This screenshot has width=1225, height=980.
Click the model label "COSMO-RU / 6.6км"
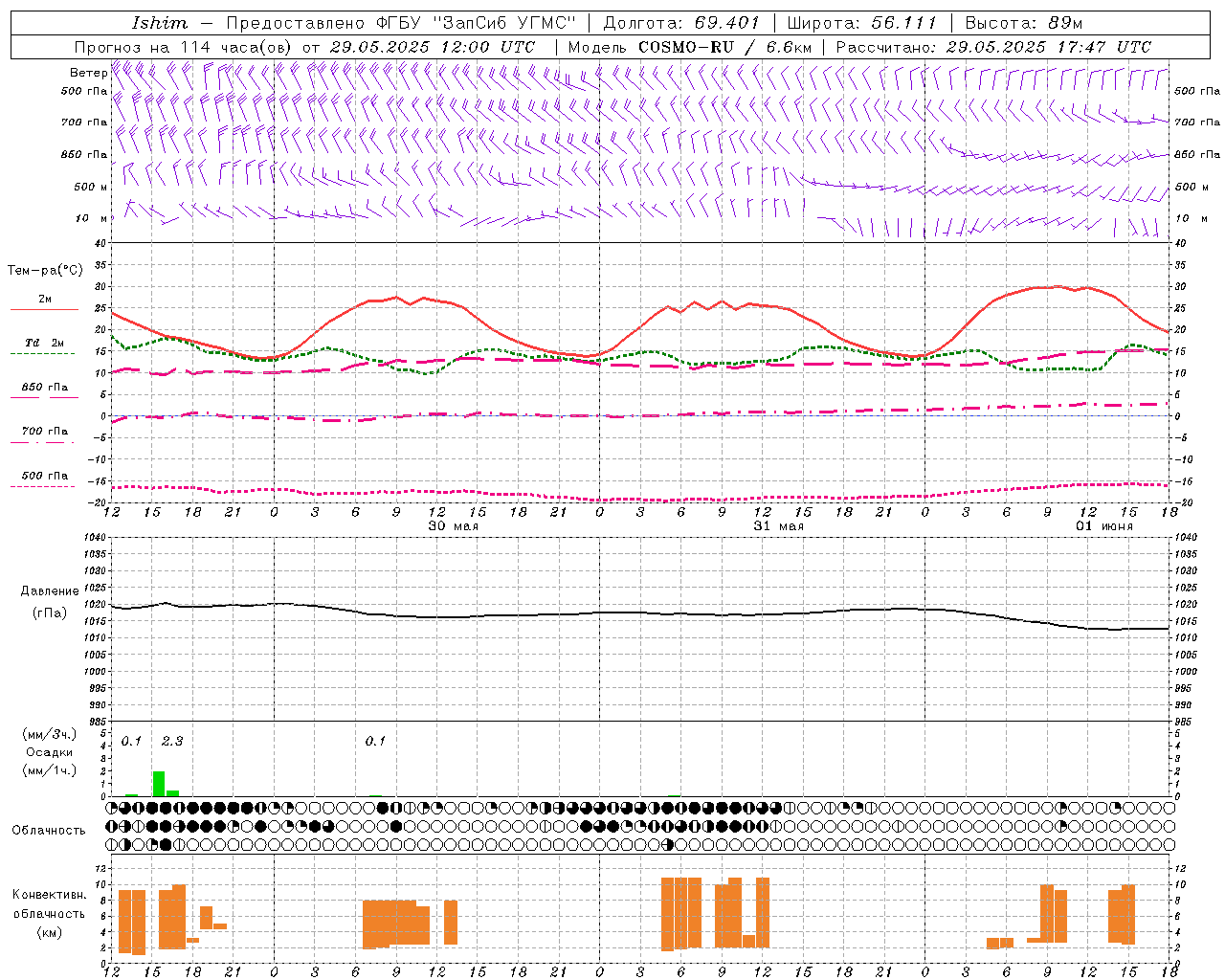725,47
